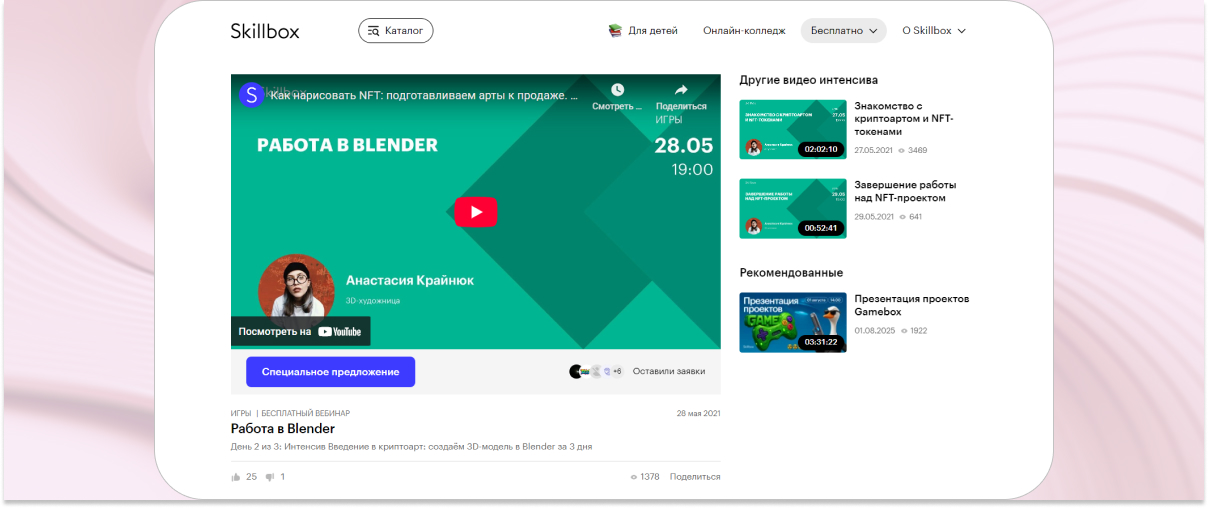Play the YouTube video
1208x508 pixels.
point(475,212)
